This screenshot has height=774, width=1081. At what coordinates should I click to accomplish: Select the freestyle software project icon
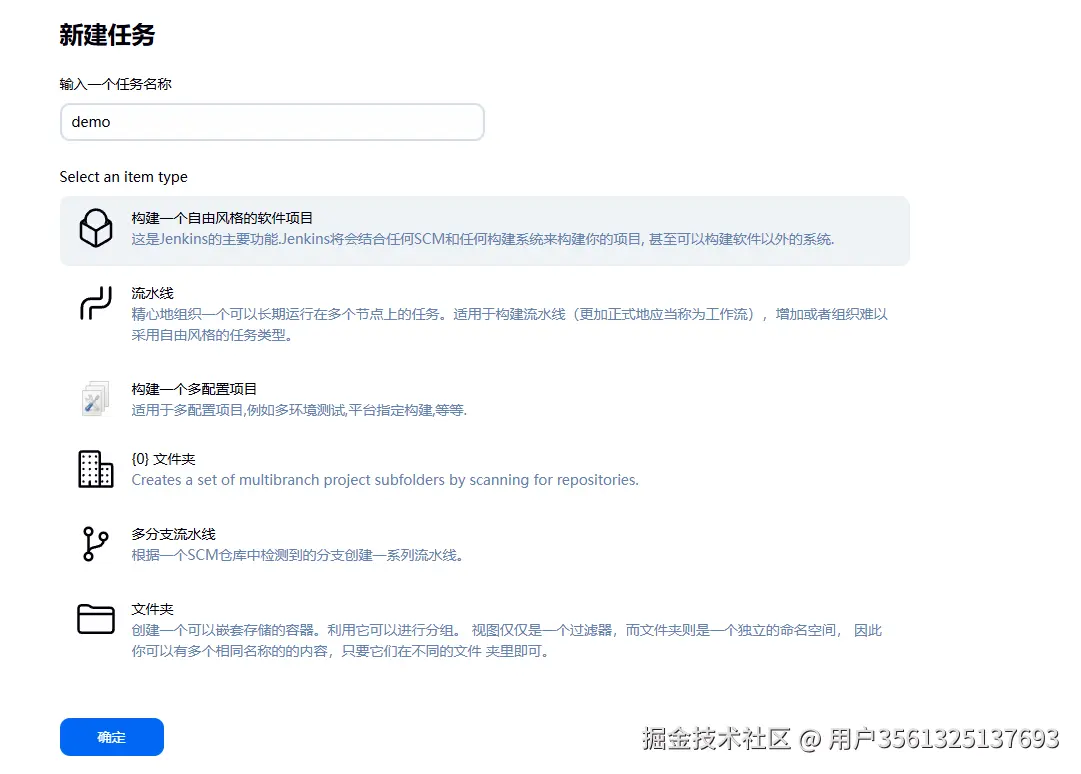(x=96, y=229)
